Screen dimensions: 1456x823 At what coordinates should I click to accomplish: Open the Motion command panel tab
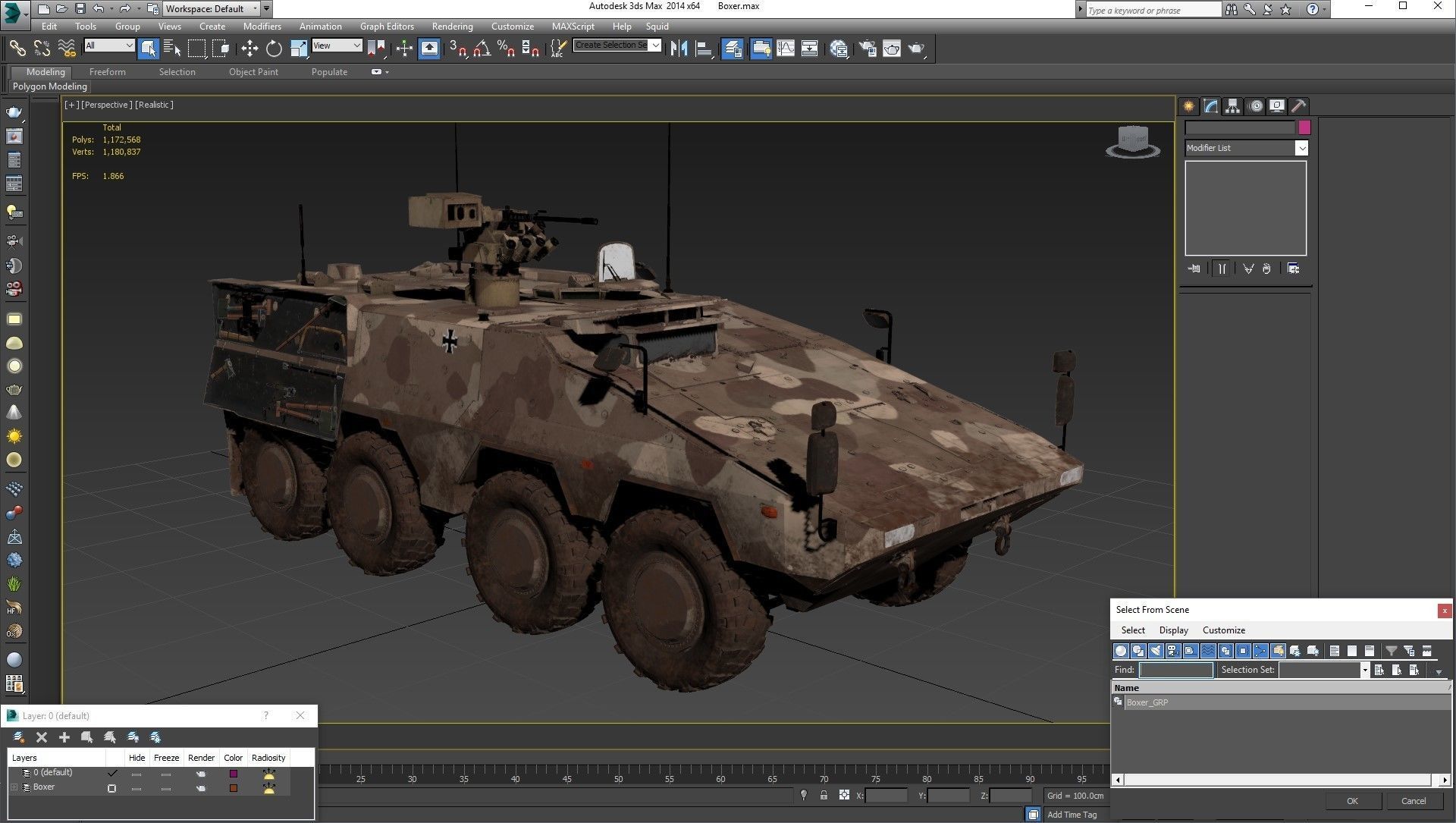click(1256, 106)
